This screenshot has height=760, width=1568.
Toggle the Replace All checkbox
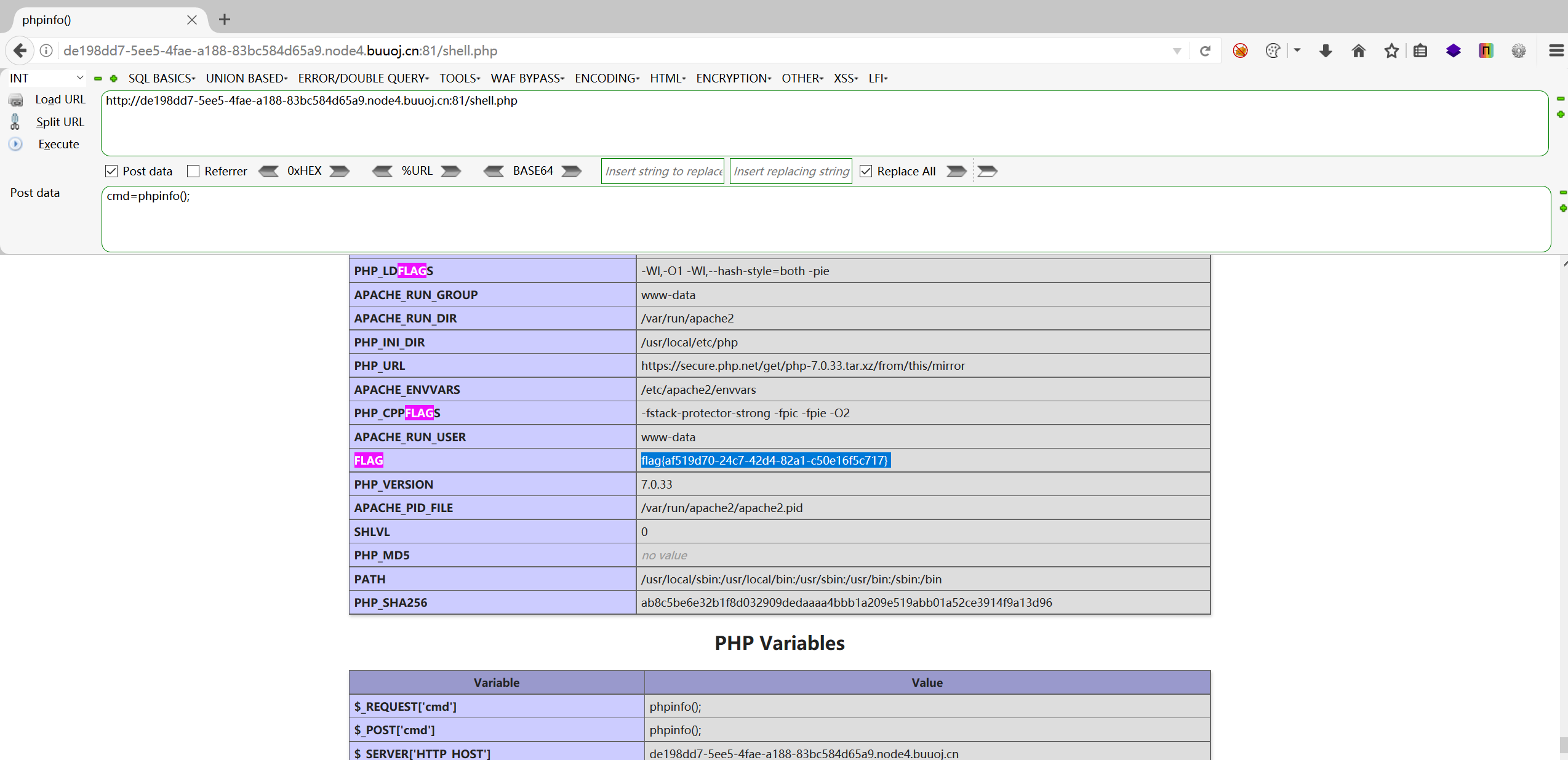tap(866, 171)
